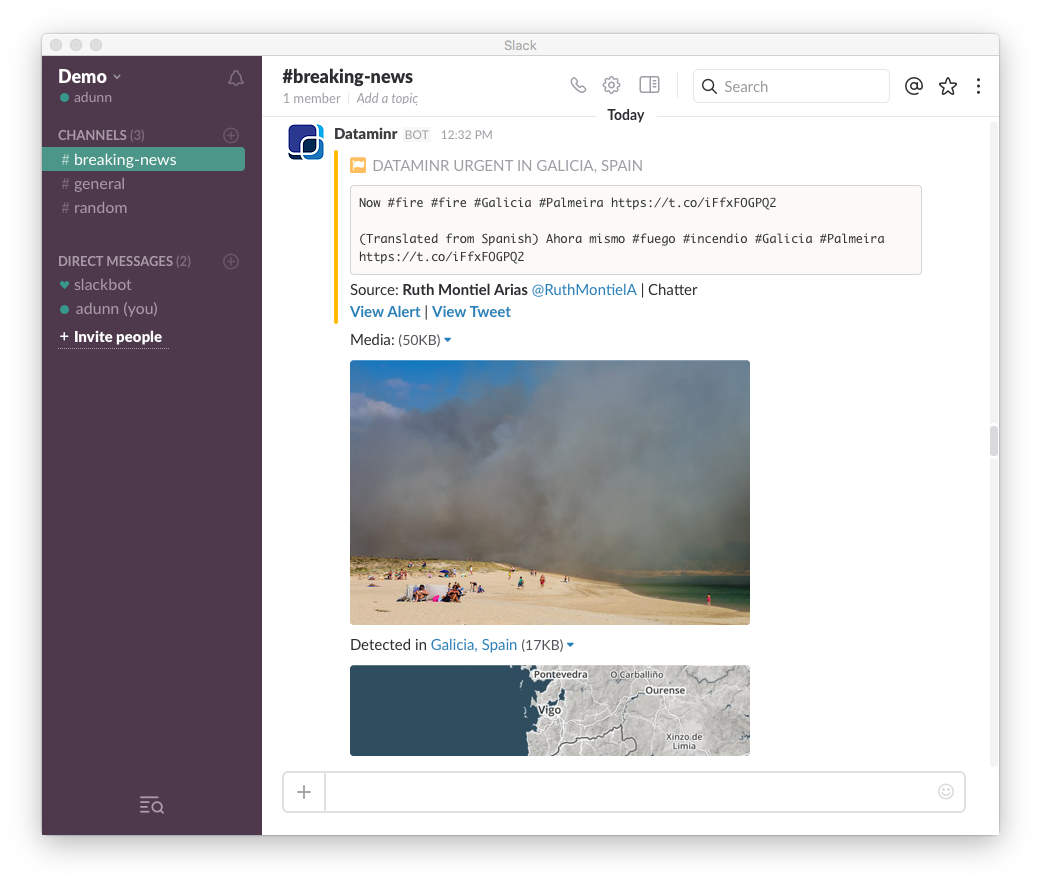The image size is (1041, 885).
Task: Open quick switcher icon at sidebar bottom
Action: coord(151,805)
